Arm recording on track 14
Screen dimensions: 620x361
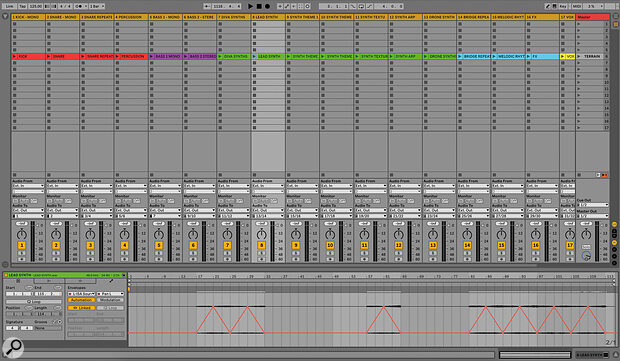(x=467, y=259)
